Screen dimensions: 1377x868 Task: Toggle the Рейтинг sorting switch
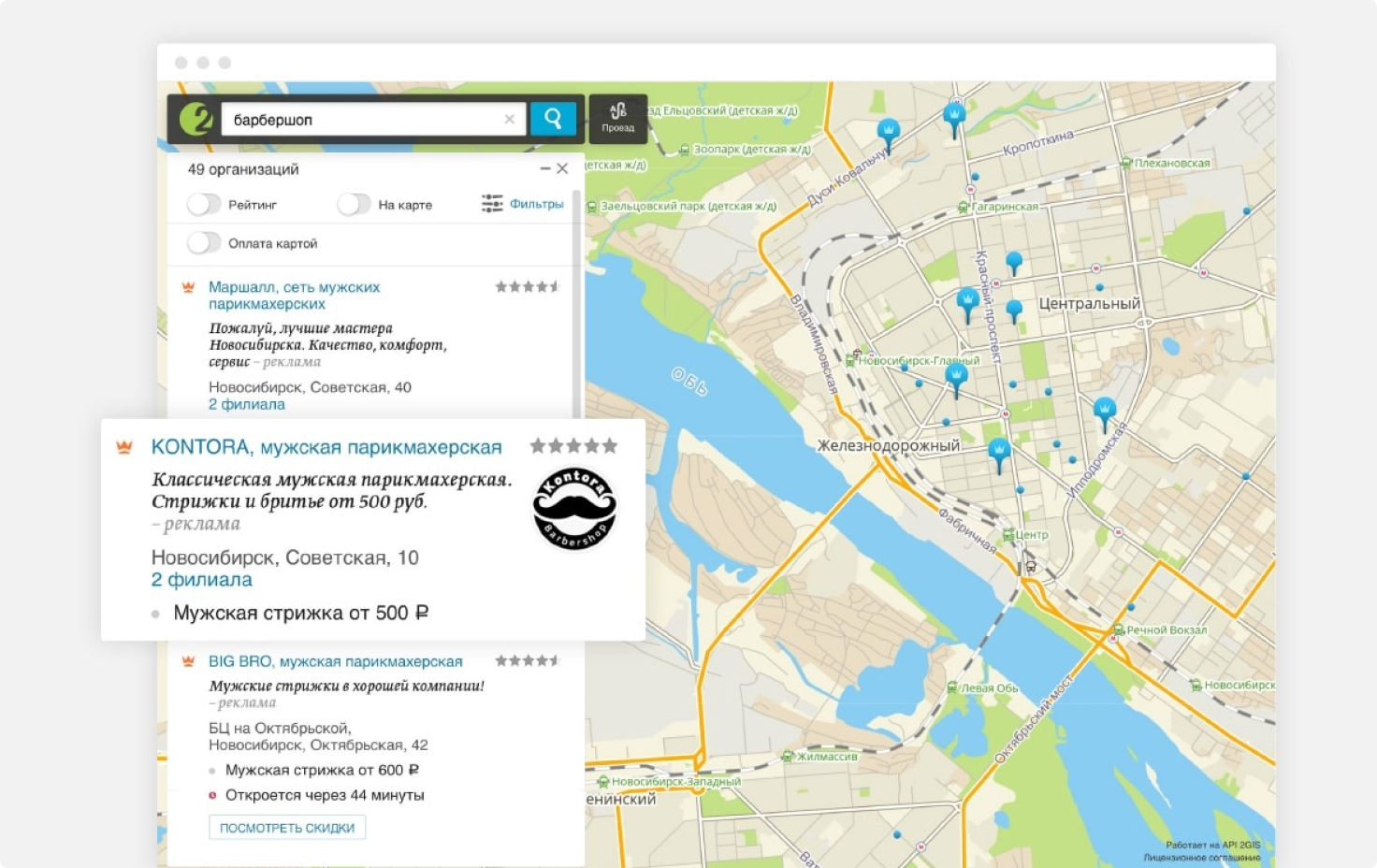(204, 204)
